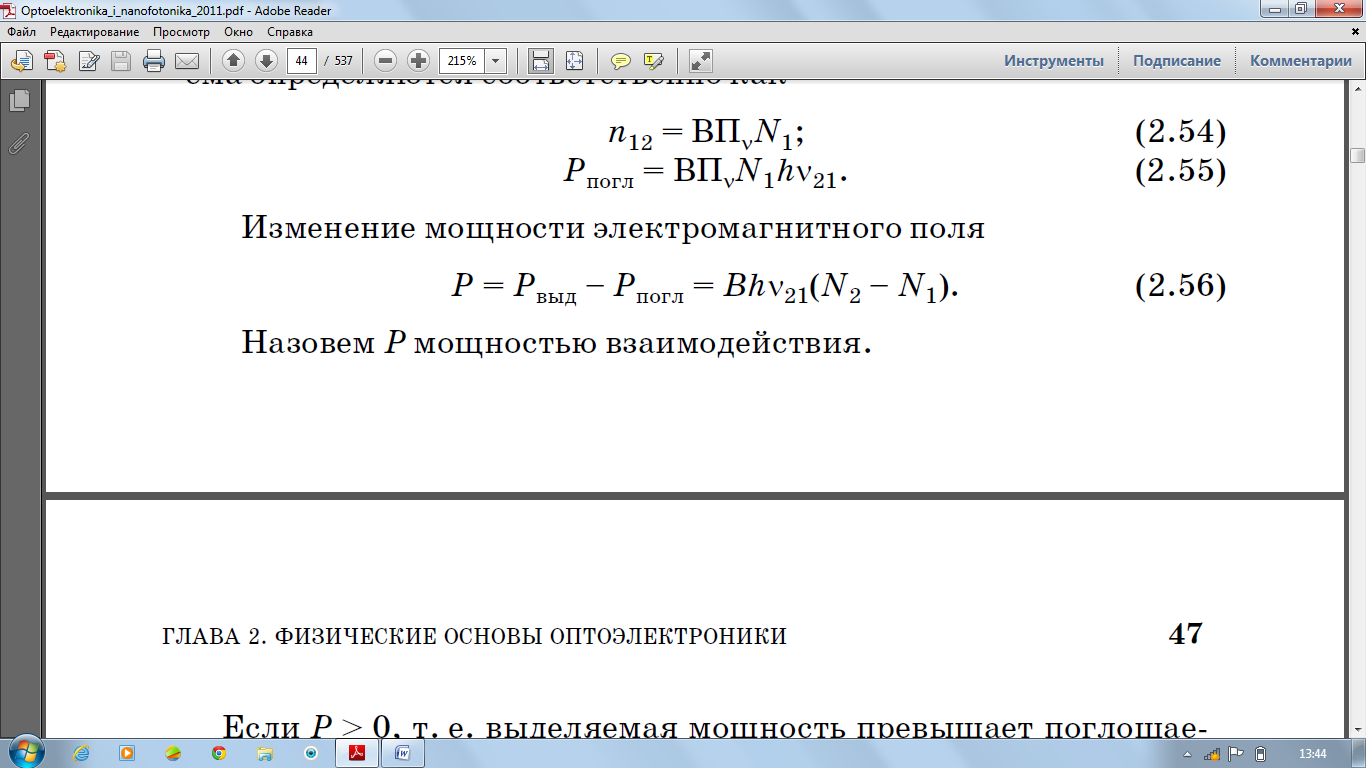Click the page number field showing 44
1366x768 pixels.
[302, 60]
